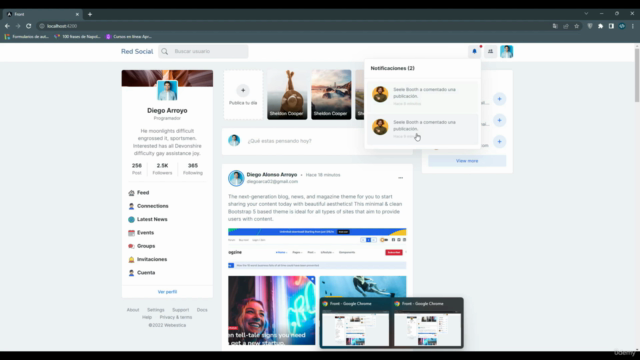Open the Settings footer link
The height and width of the screenshot is (360, 640).
(x=156, y=310)
